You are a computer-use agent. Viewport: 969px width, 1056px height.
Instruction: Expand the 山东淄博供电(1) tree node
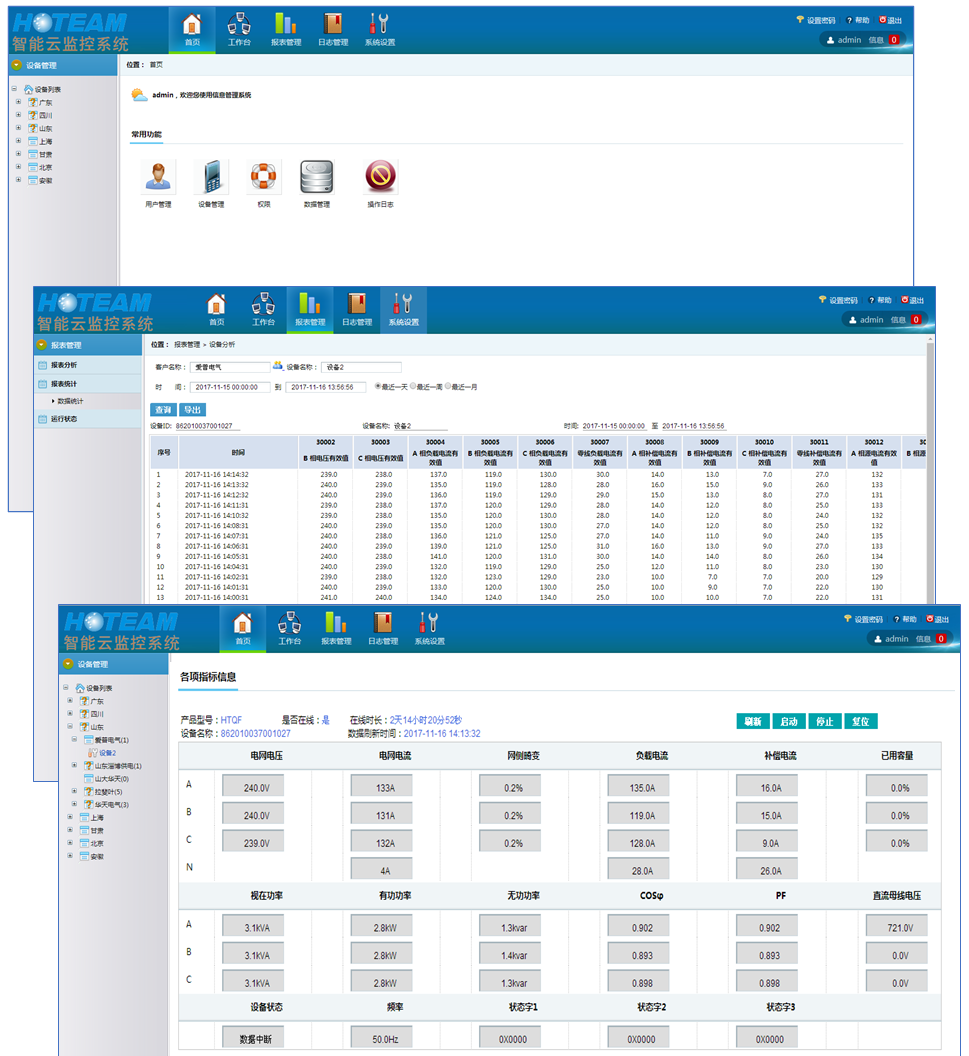(x=75, y=765)
